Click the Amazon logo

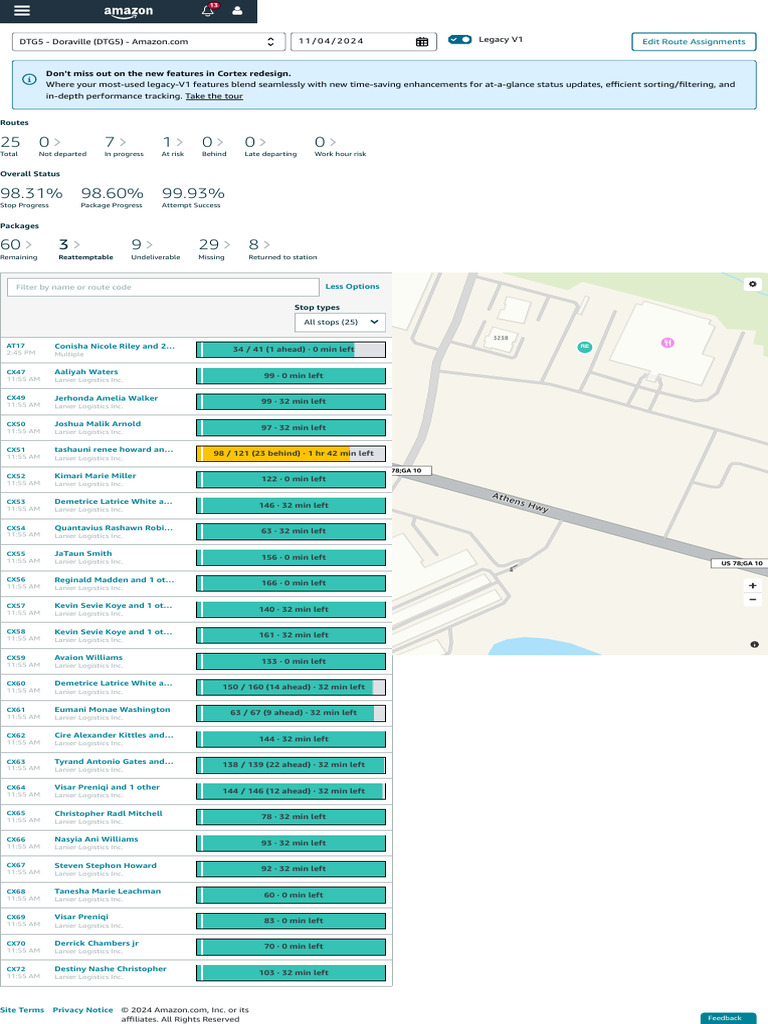(129, 11)
